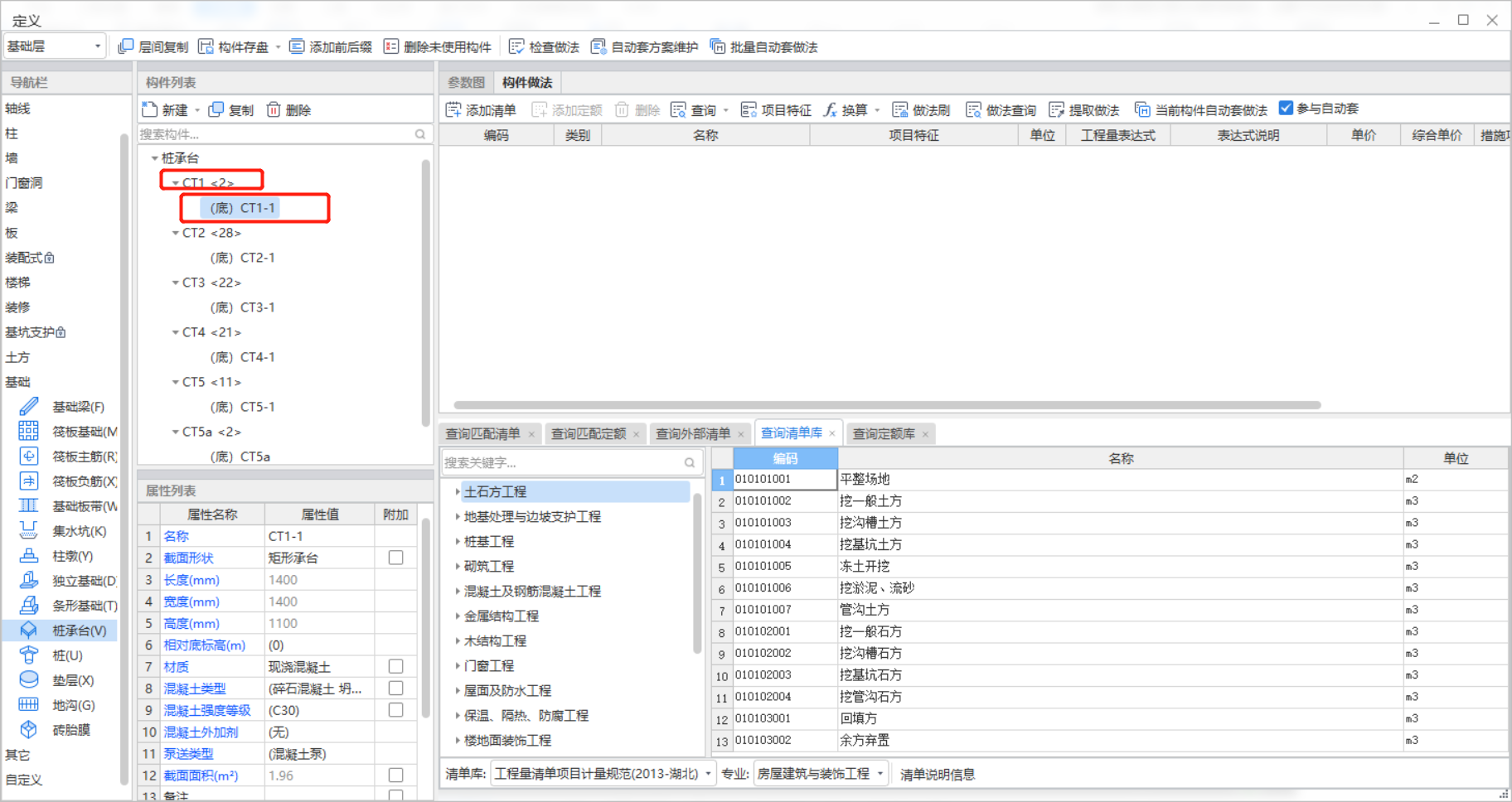Click the 做法刷 icon
The width and height of the screenshot is (1512, 802).
point(900,109)
